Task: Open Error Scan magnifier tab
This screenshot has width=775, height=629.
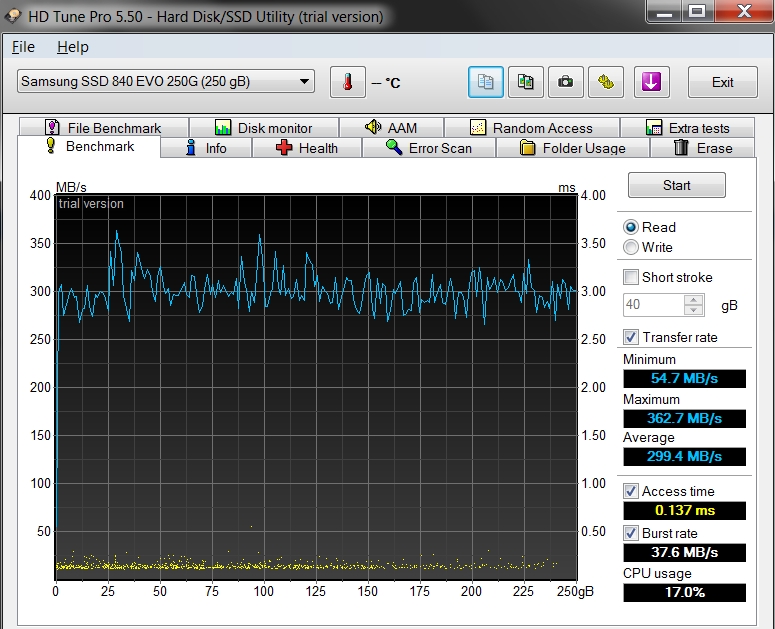Action: (429, 148)
